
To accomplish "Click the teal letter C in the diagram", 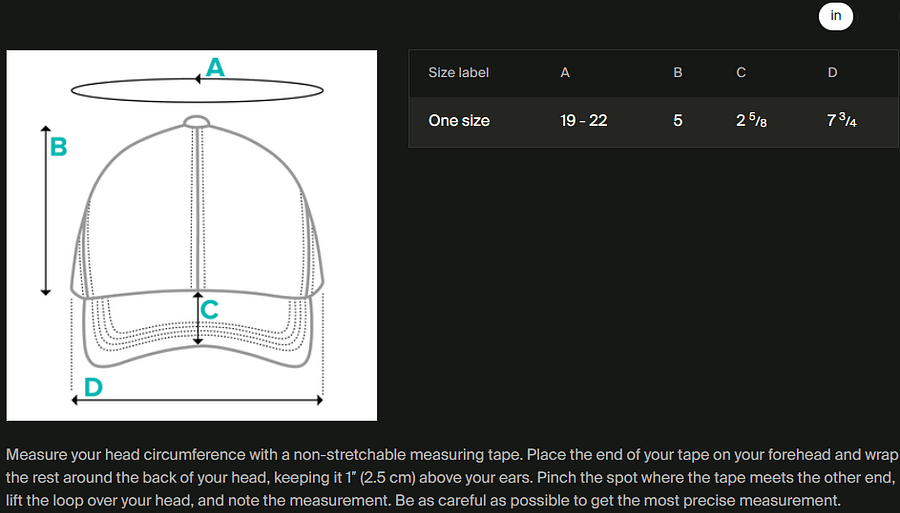I will [x=210, y=309].
